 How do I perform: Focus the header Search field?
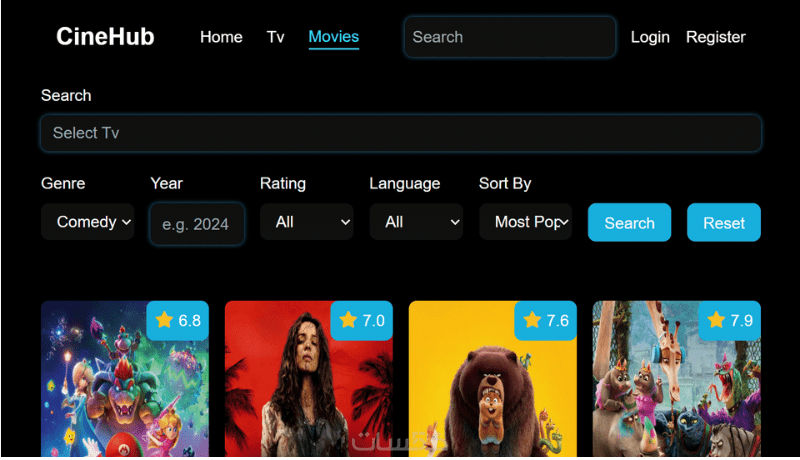coord(510,37)
